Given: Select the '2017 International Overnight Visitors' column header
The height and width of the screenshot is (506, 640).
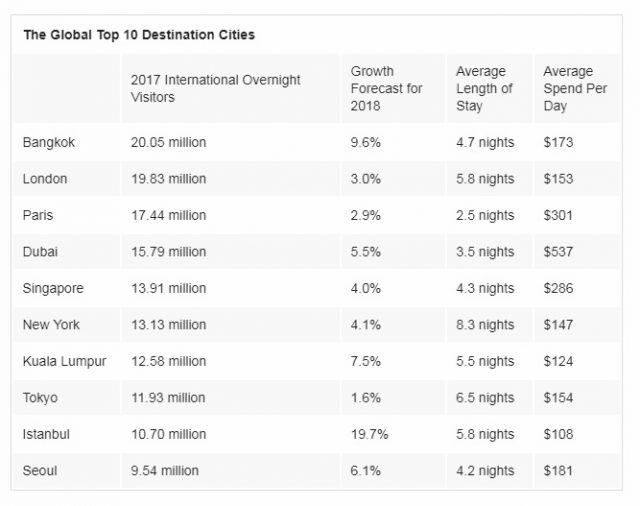Looking at the screenshot, I should point(215,88).
